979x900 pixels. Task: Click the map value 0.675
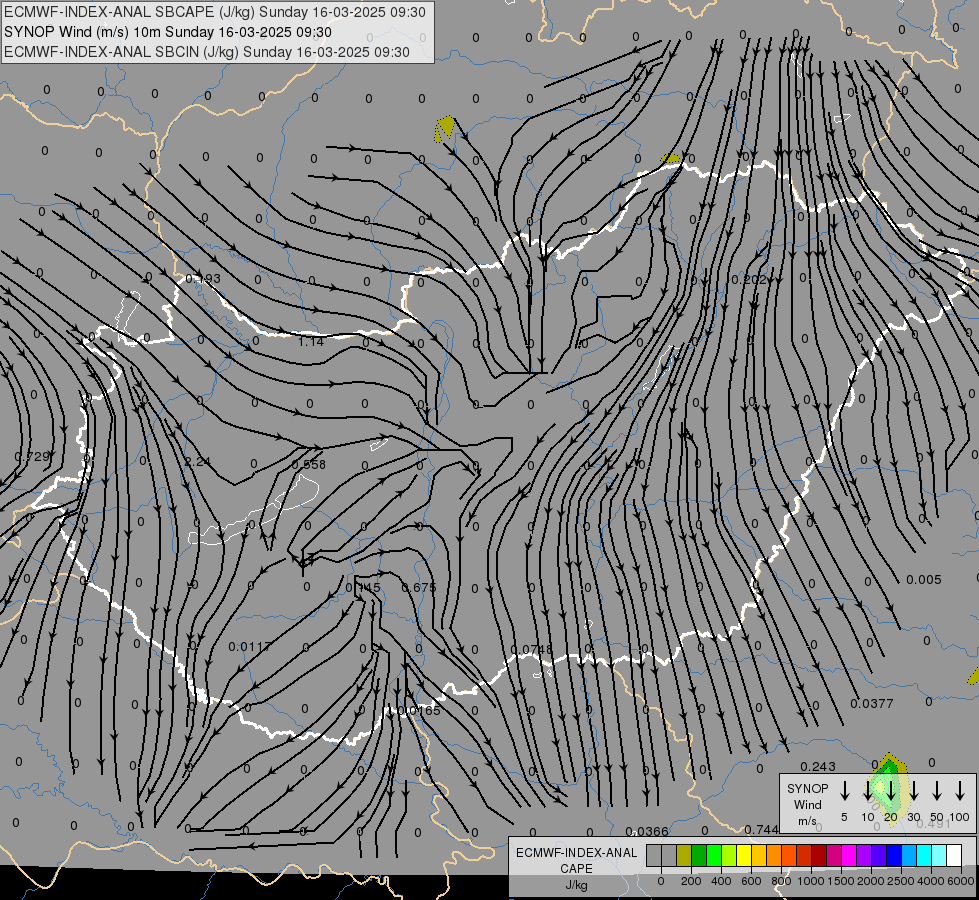(x=418, y=588)
